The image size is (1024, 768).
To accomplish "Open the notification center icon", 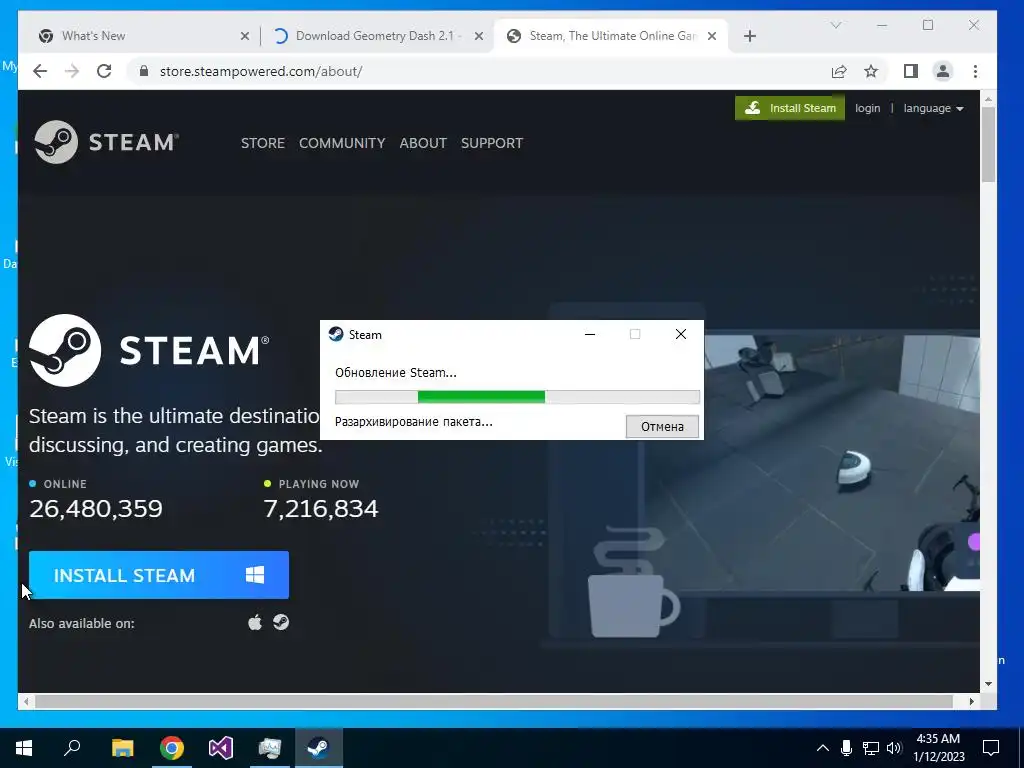I will click(991, 748).
